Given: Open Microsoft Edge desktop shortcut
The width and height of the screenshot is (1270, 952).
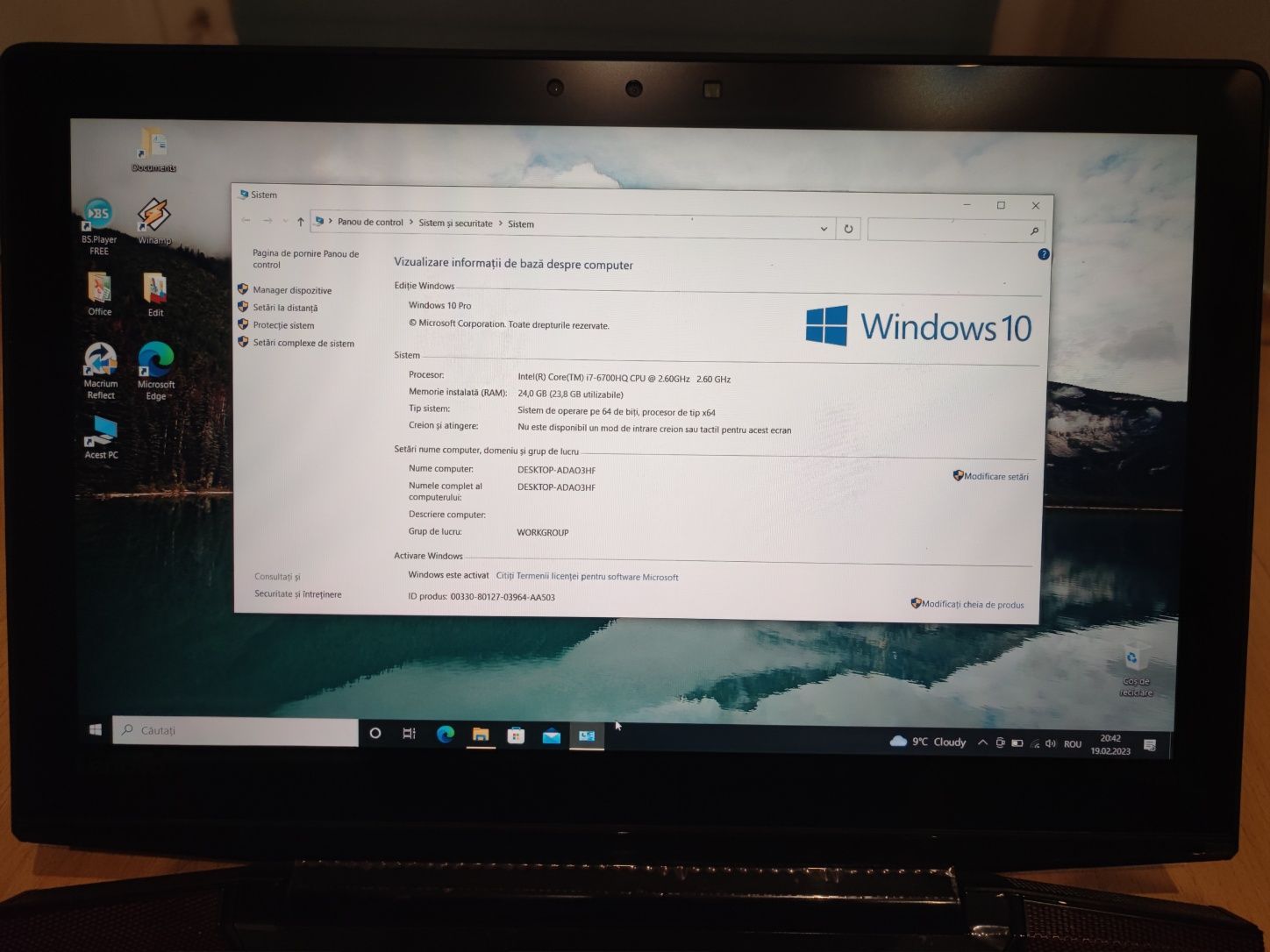Looking at the screenshot, I should [156, 372].
